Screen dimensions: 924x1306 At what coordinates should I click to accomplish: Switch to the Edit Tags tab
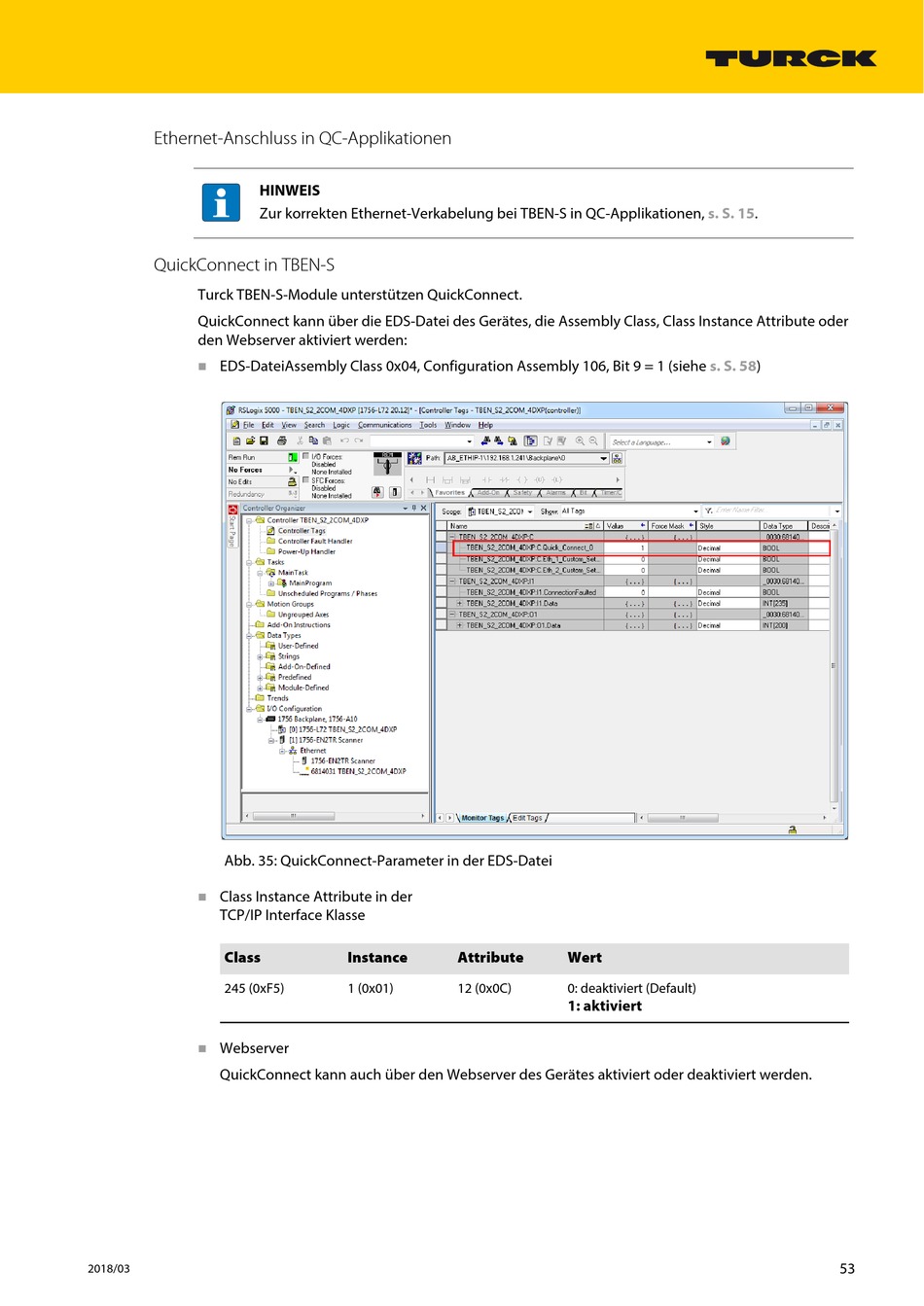tap(527, 818)
